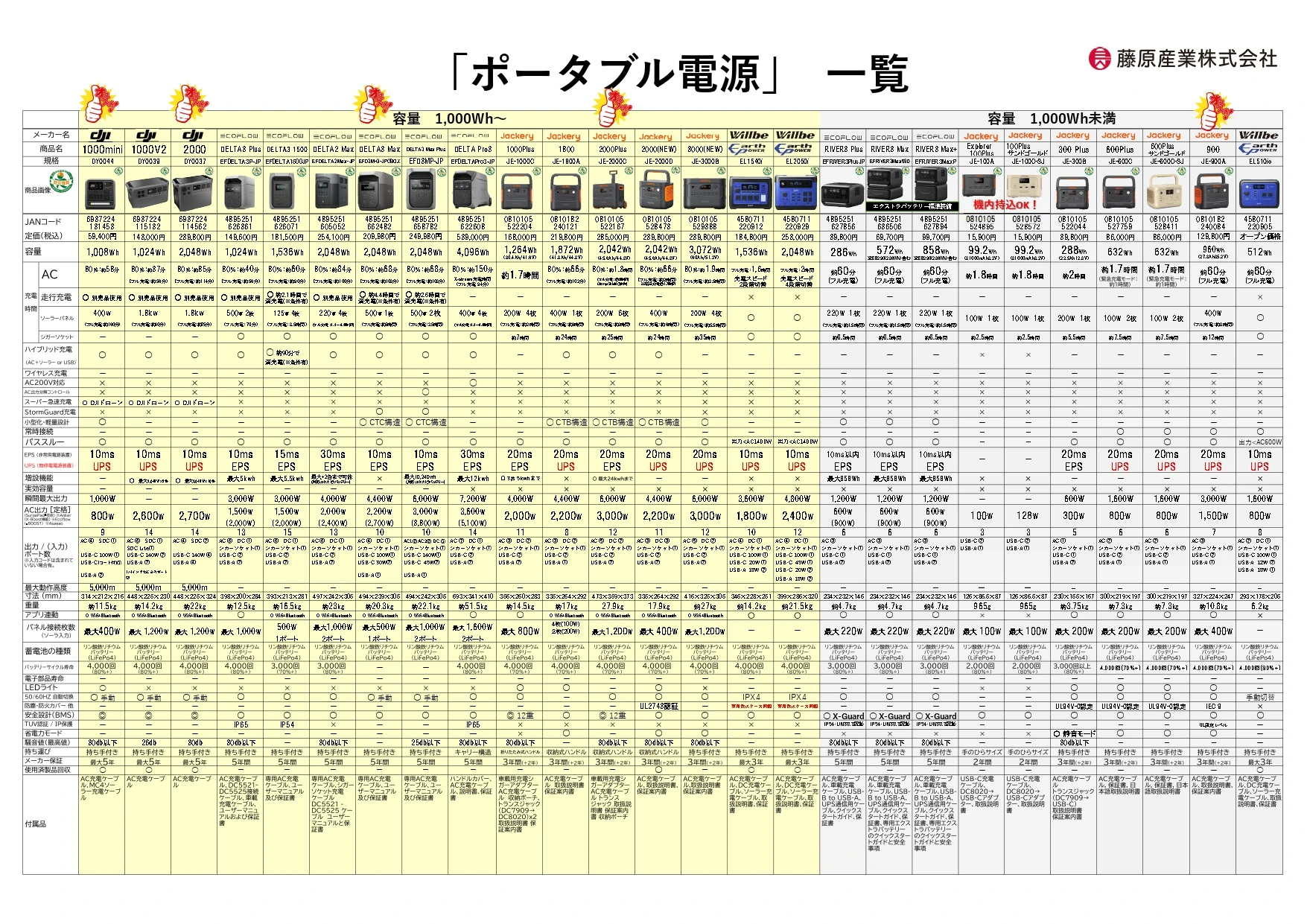The width and height of the screenshot is (1307, 924).
Task: Click the thumbs-up badge above Jackery 900
Action: tap(1213, 111)
